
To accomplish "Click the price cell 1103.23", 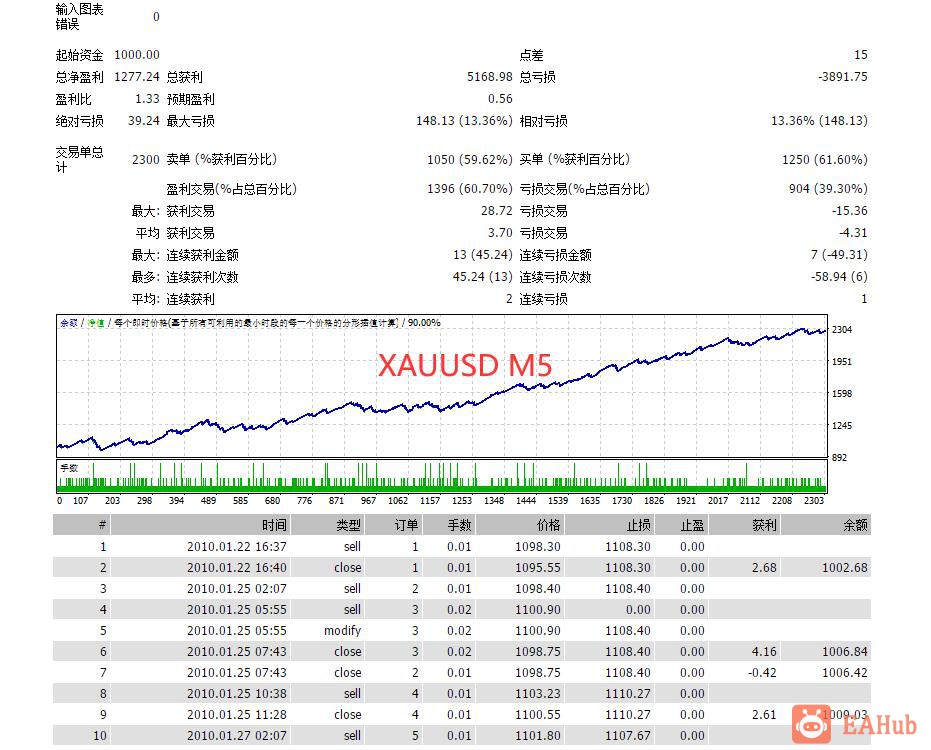I will point(538,694).
